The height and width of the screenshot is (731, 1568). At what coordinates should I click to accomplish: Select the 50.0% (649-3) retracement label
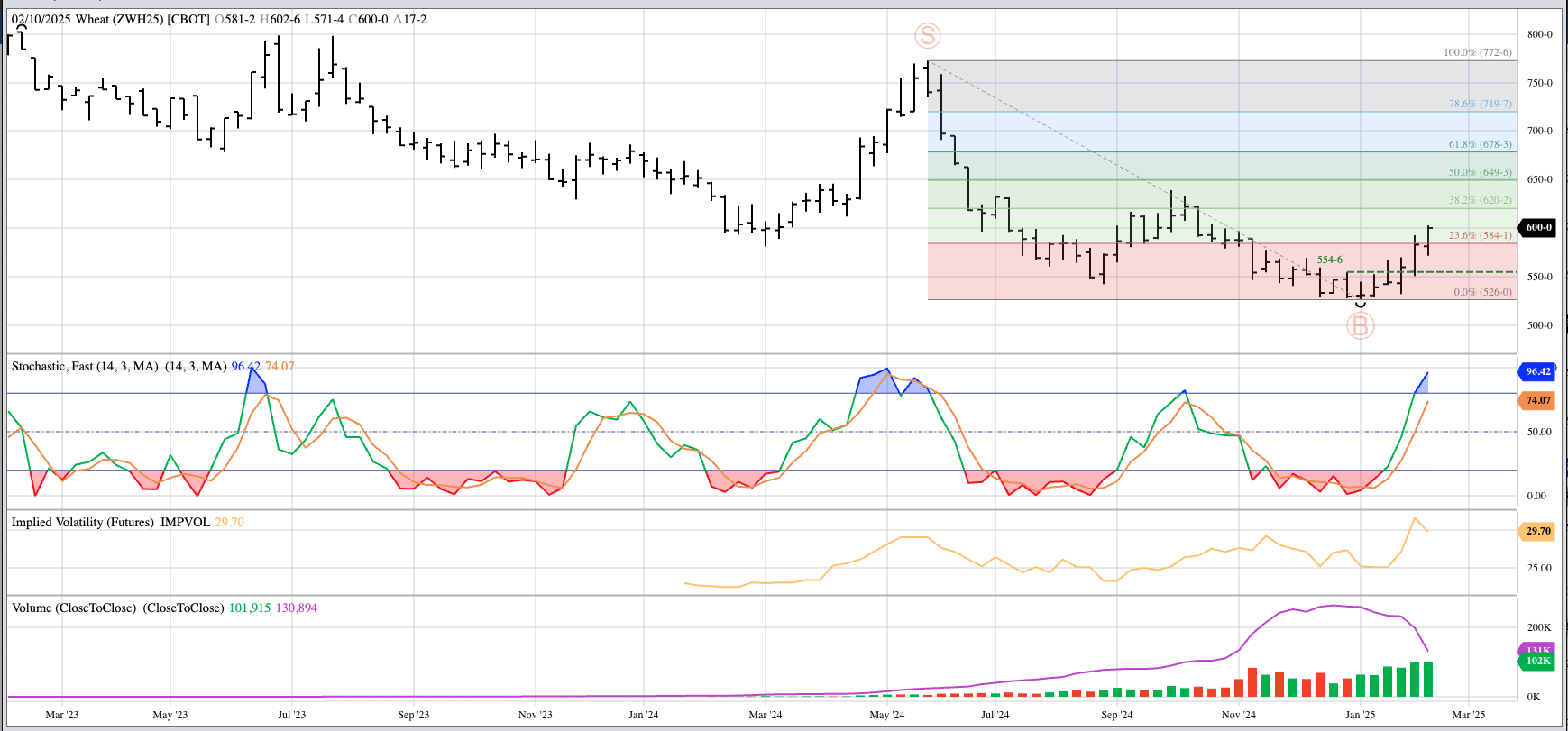tap(1480, 172)
